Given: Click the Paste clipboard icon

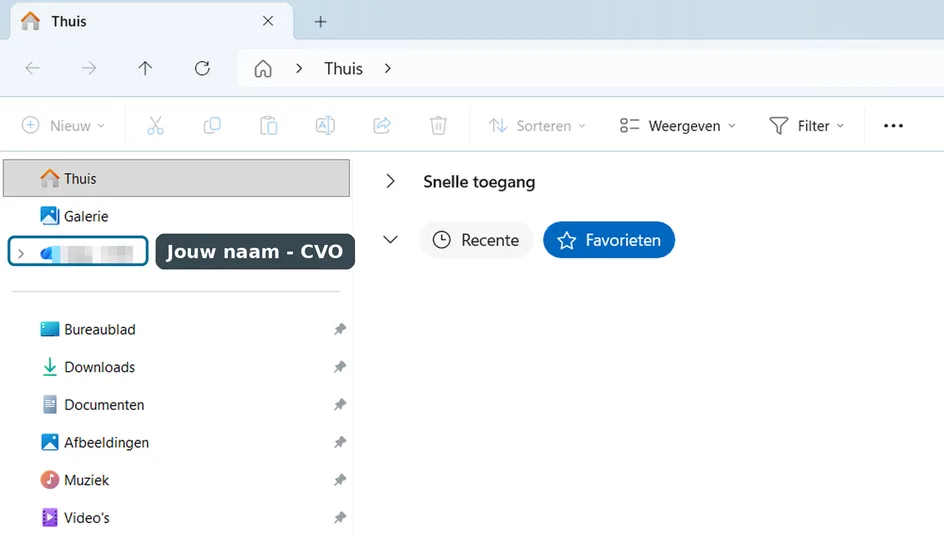Looking at the screenshot, I should pyautogui.click(x=269, y=125).
